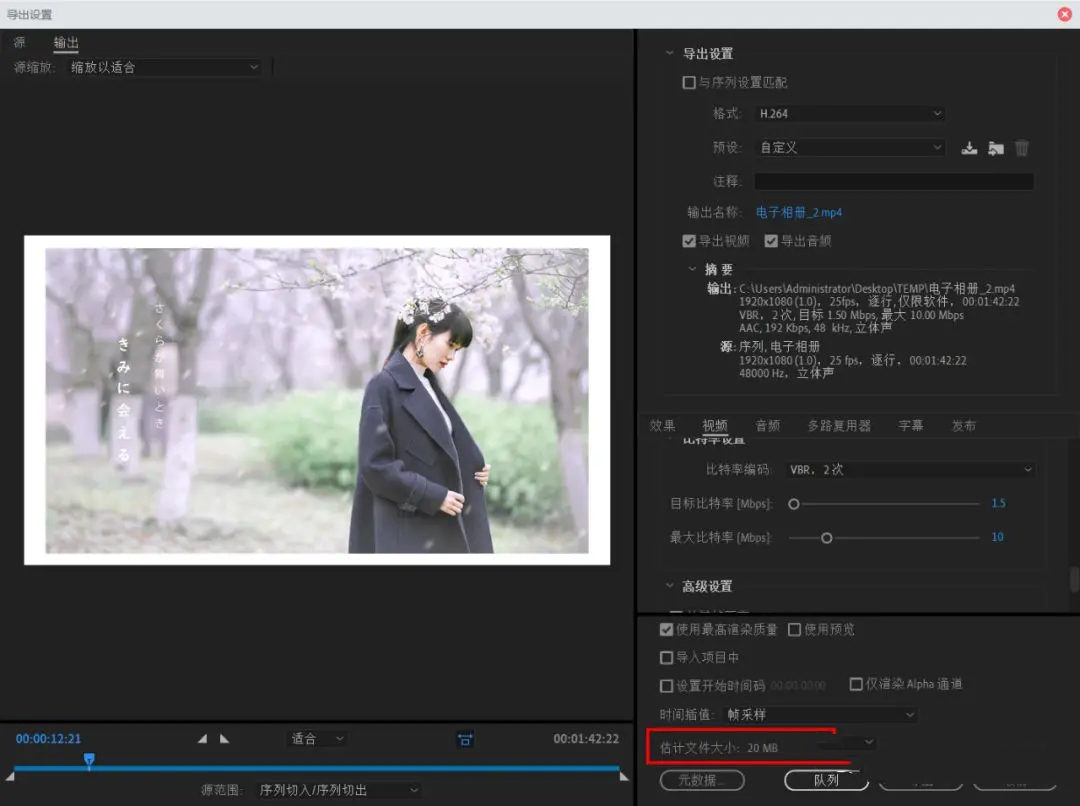Collapse the 高级设置 section
1080x806 pixels.
[669, 586]
